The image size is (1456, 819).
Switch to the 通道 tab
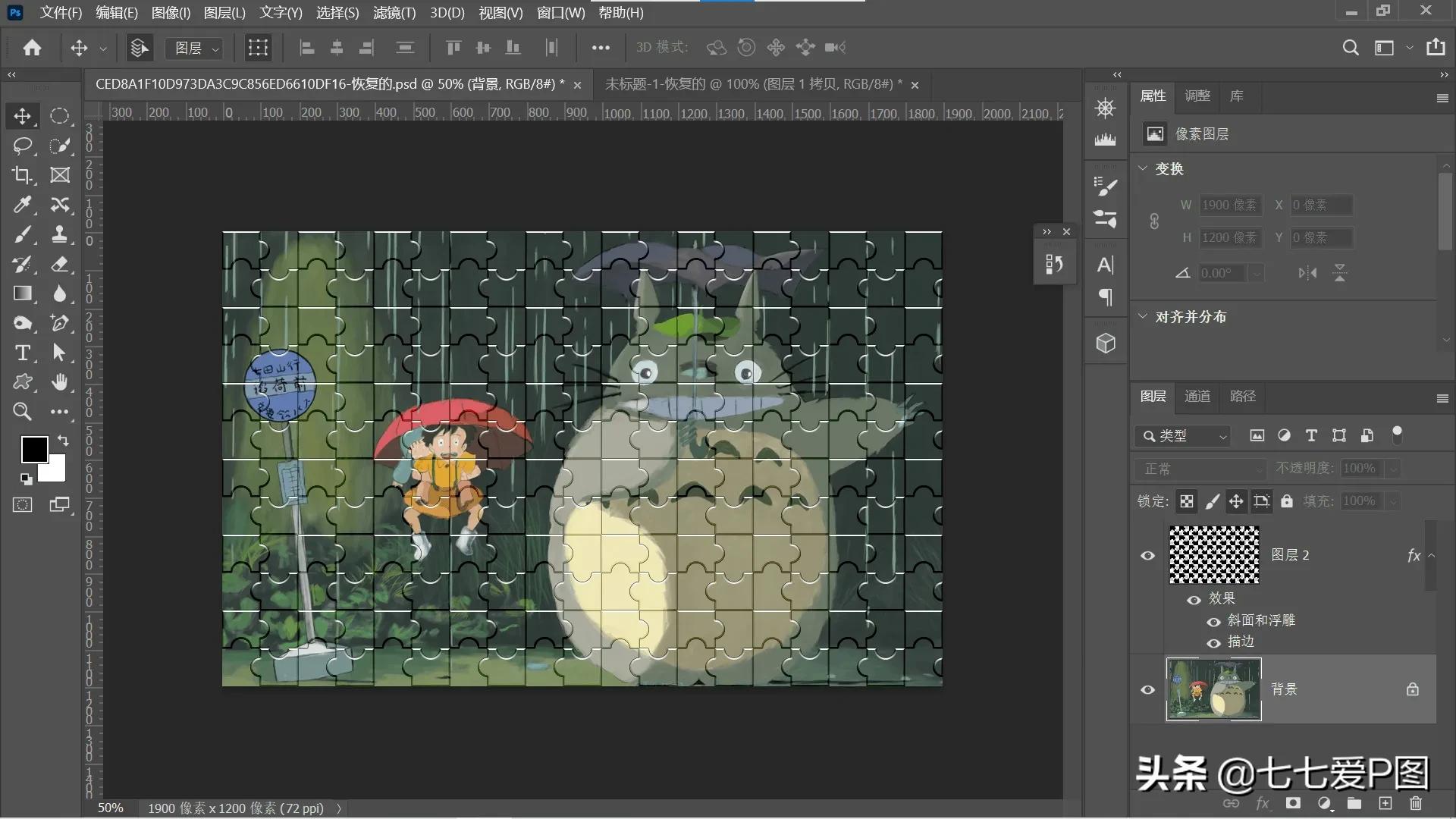point(1197,397)
